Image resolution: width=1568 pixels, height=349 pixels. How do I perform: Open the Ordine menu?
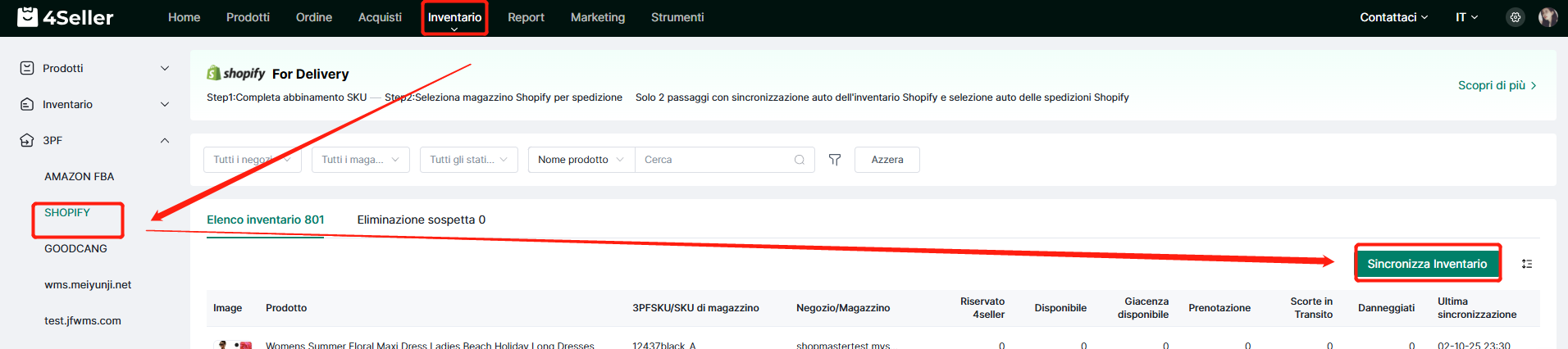point(314,17)
